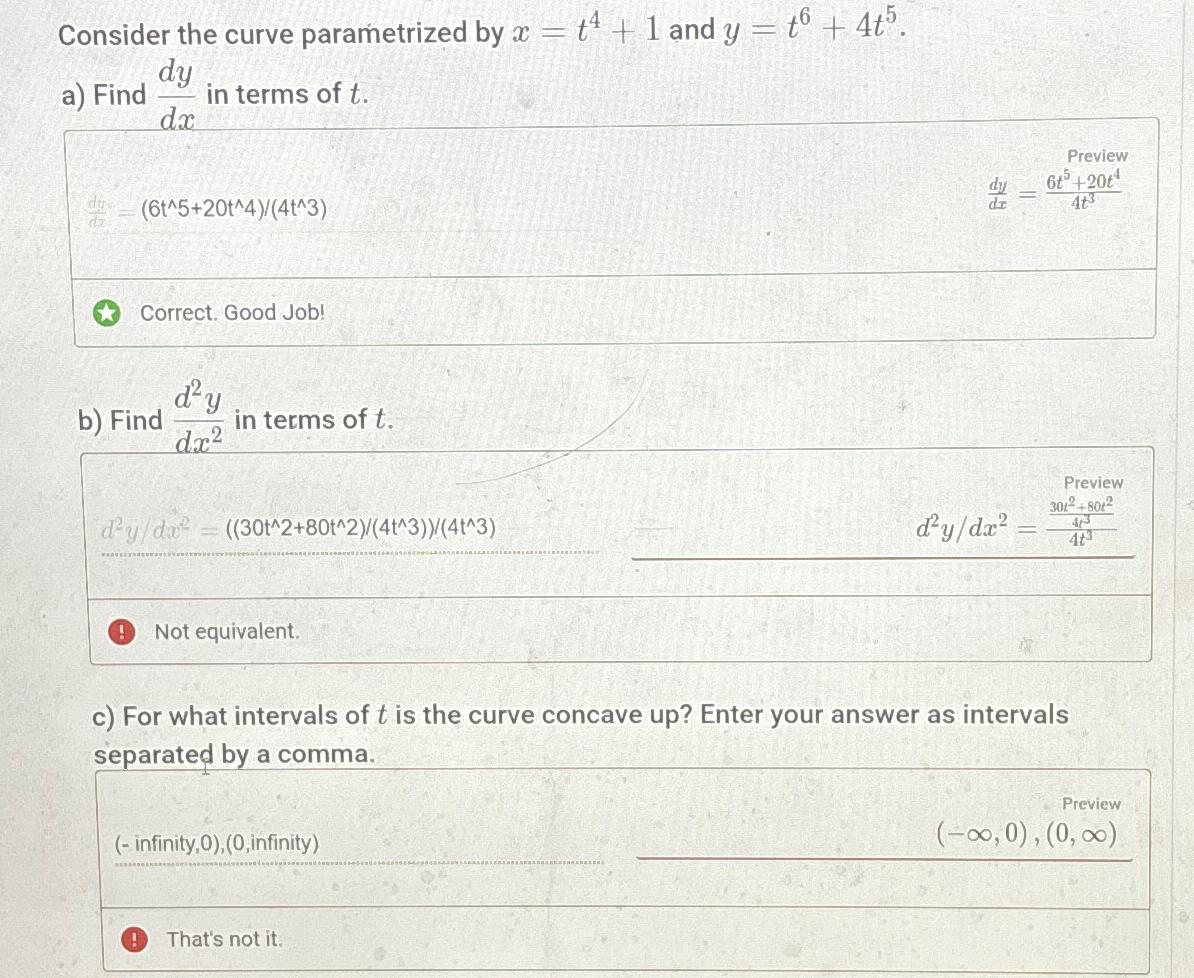Screen dimensions: 1194x978
Task: Click the red error icon beside "Not equivalent."
Action: [121, 632]
